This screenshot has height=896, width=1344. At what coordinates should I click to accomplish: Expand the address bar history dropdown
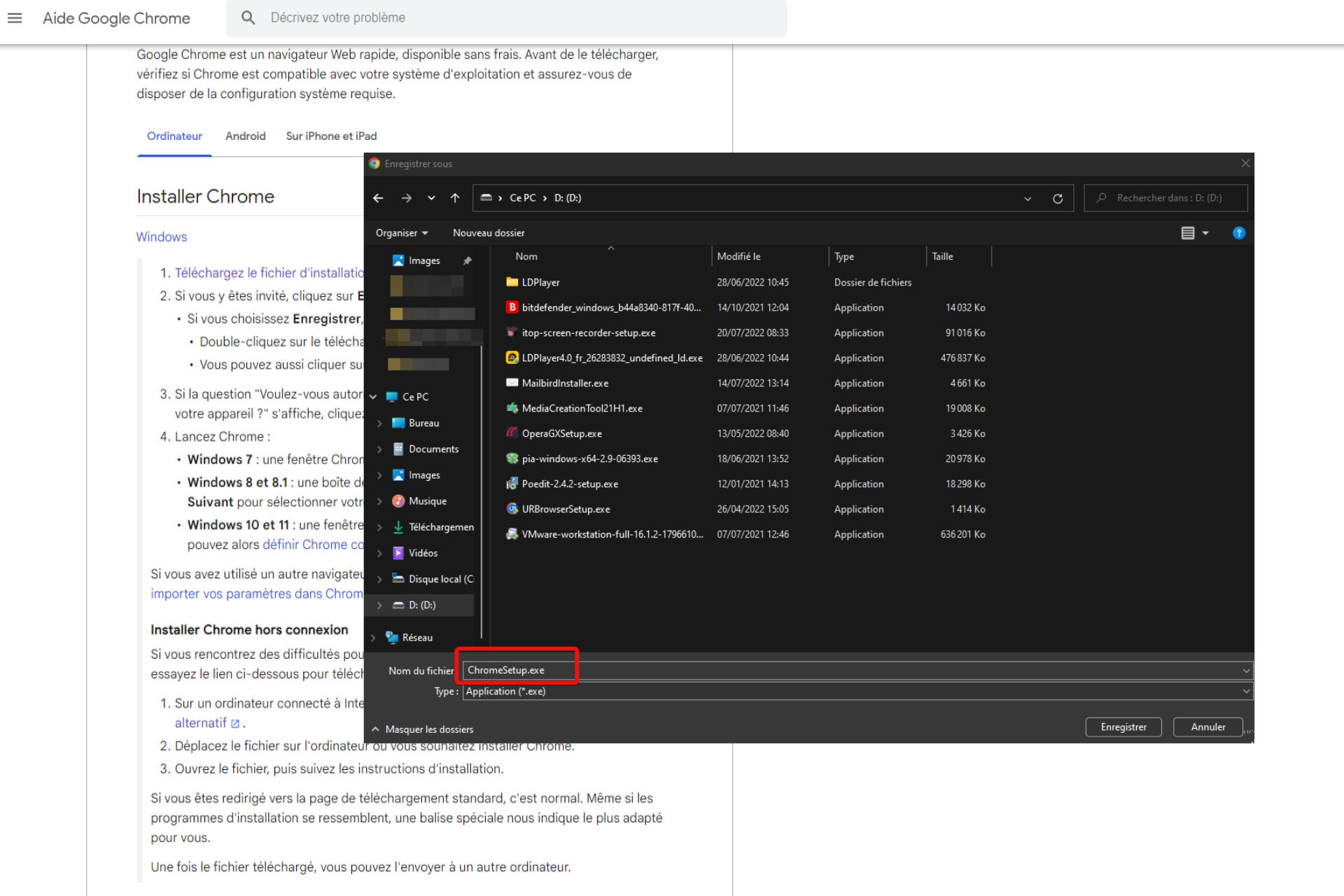[x=1028, y=198]
